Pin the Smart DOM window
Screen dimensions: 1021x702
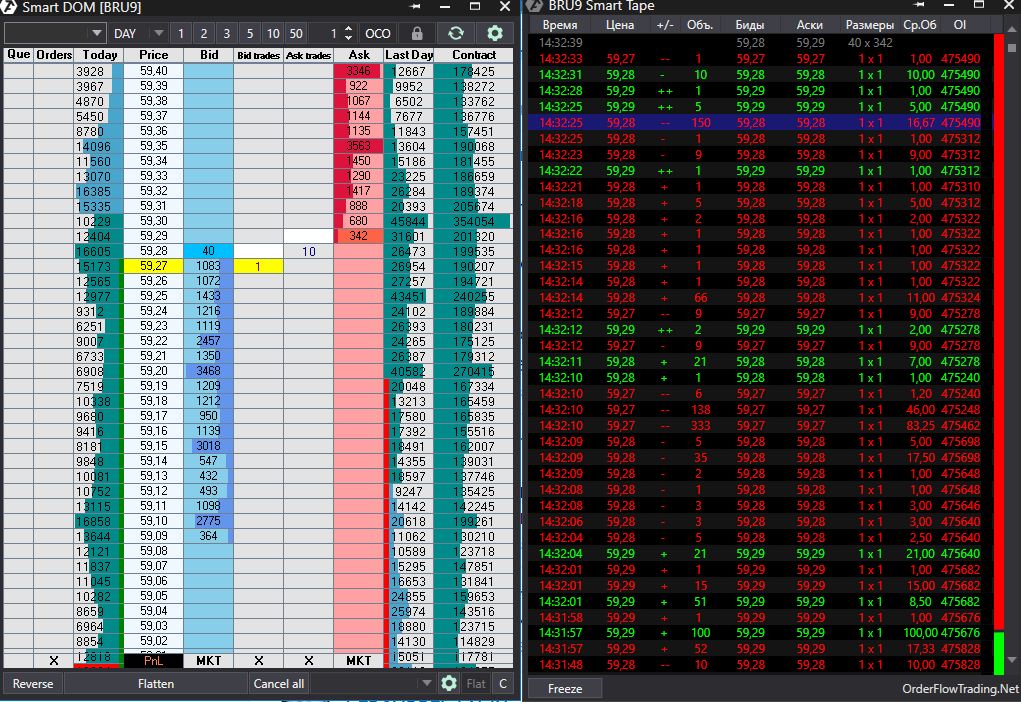pyautogui.click(x=415, y=7)
